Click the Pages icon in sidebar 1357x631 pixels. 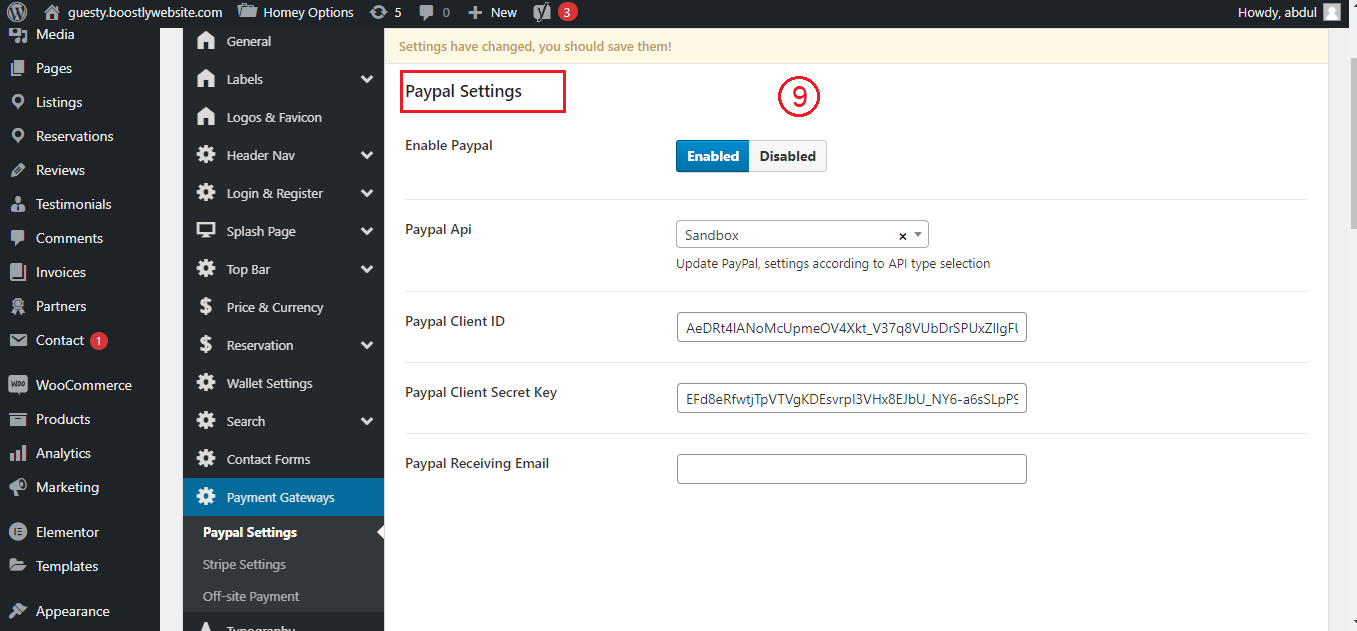(17, 68)
